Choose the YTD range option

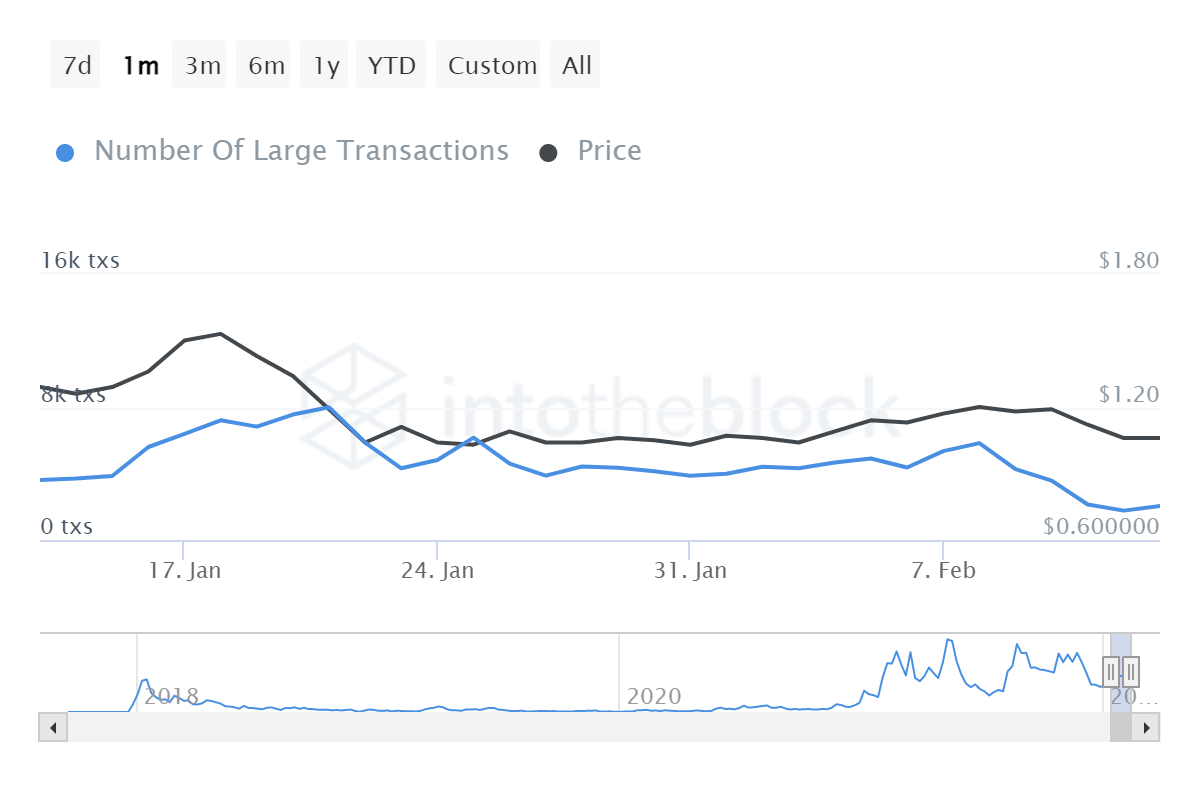click(390, 64)
